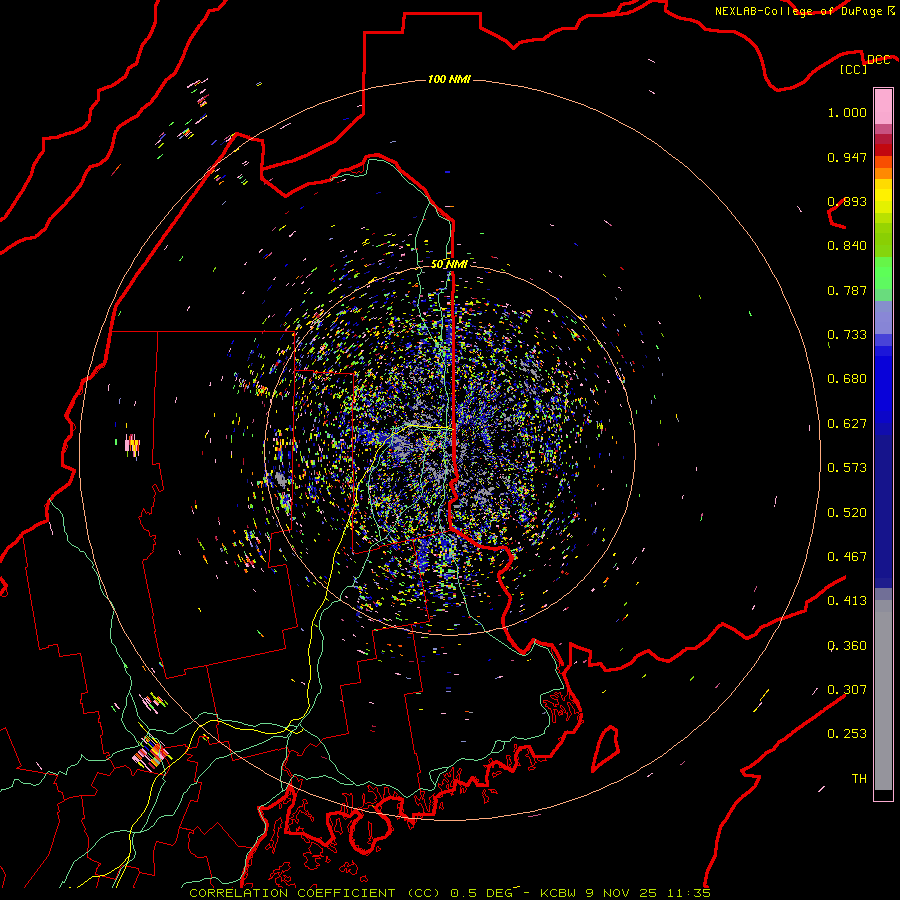This screenshot has height=900, width=900.
Task: Click the 0.733 scale value
Action: pos(847,335)
